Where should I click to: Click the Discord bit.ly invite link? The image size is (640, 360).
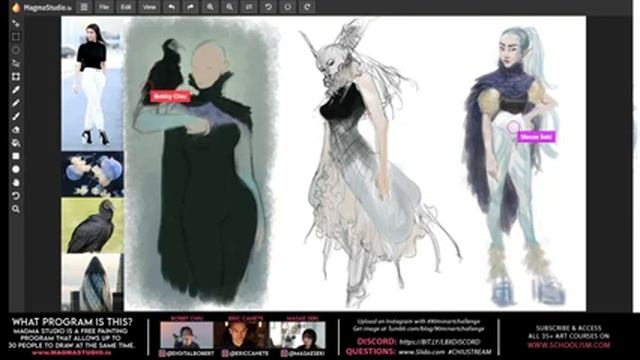(x=440, y=342)
